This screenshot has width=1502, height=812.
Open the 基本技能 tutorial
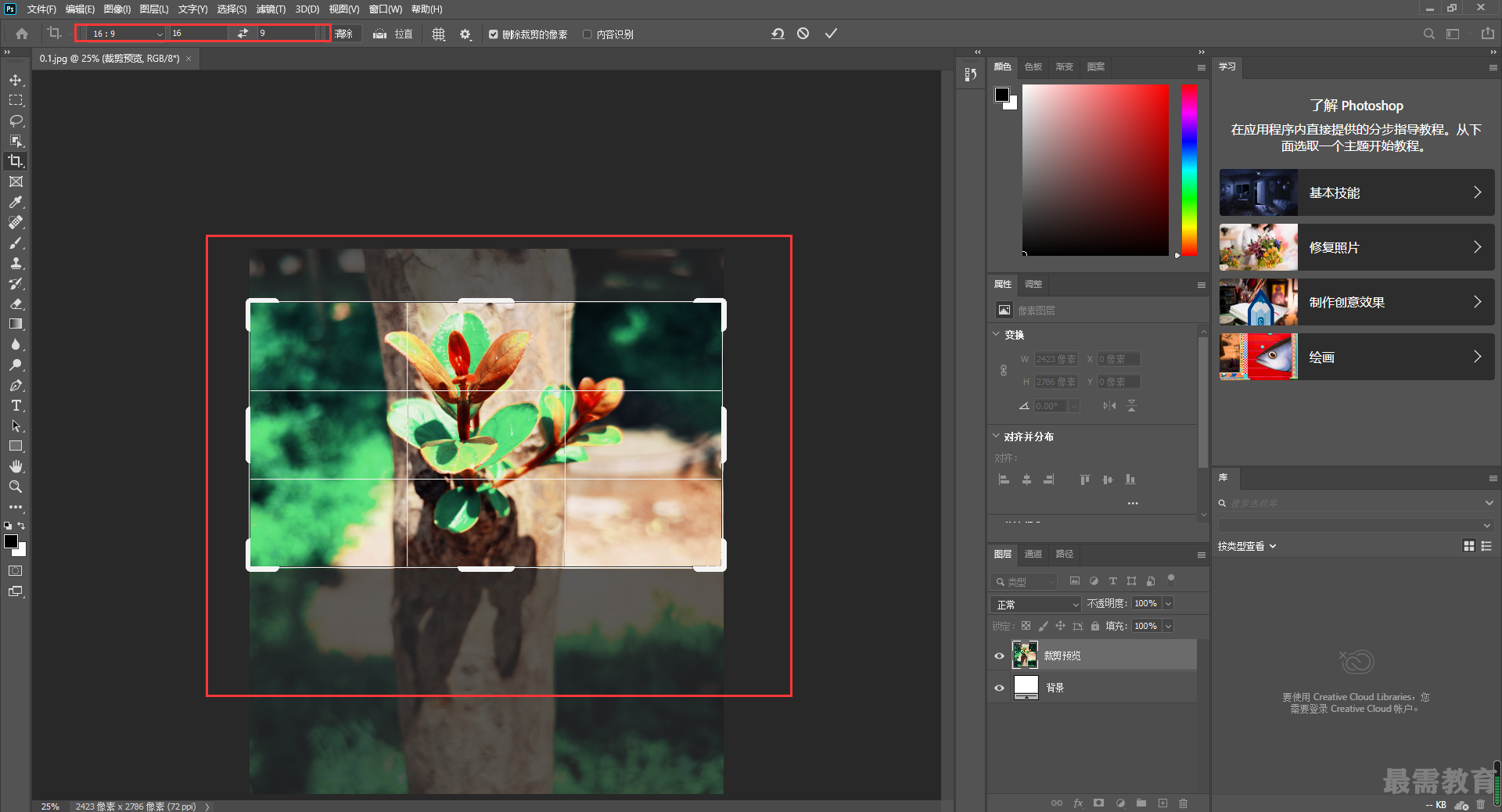click(x=1356, y=192)
